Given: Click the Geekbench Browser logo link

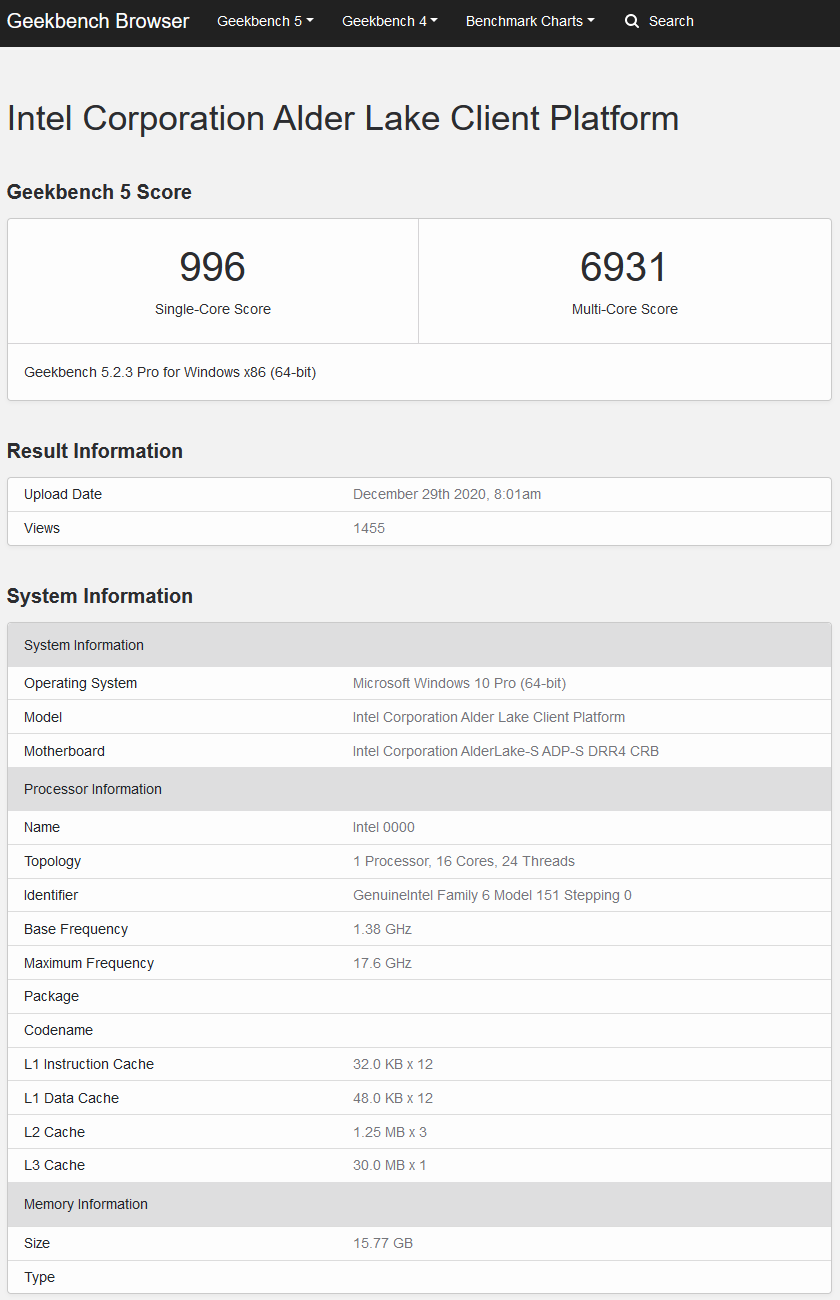Looking at the screenshot, I should [x=98, y=21].
